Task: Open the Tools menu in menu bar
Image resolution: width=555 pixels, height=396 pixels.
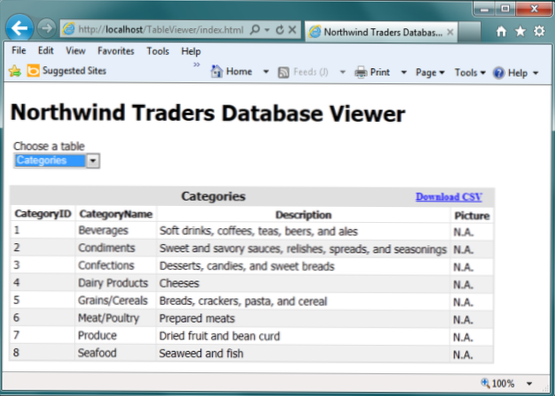Action: point(158,51)
